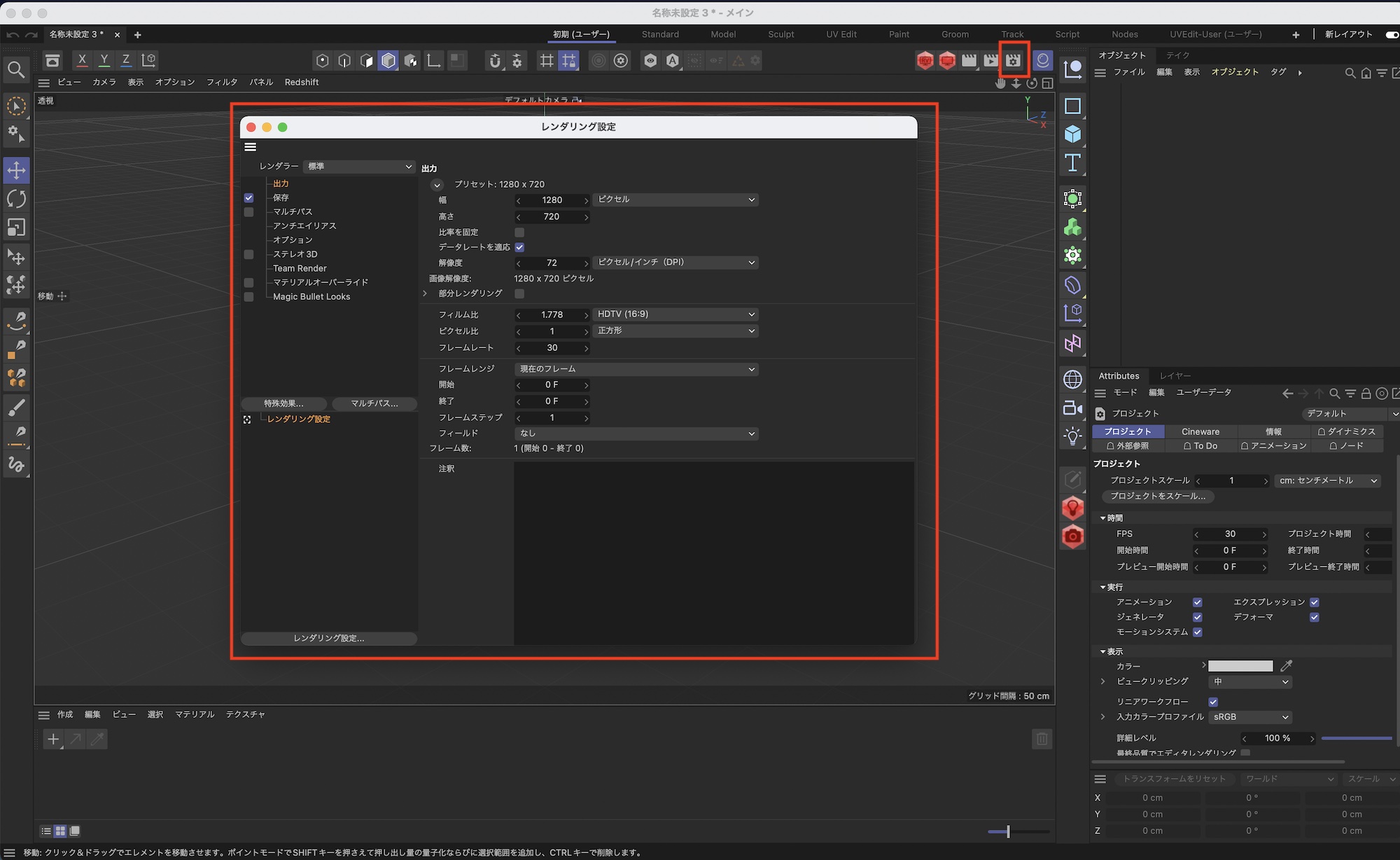Viewport: 1400px width, 860px height.
Task: Add a Camera object
Action: pyautogui.click(x=1072, y=408)
